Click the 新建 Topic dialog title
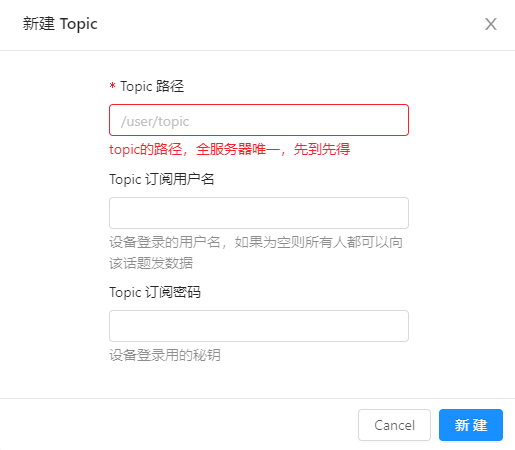 pos(60,24)
